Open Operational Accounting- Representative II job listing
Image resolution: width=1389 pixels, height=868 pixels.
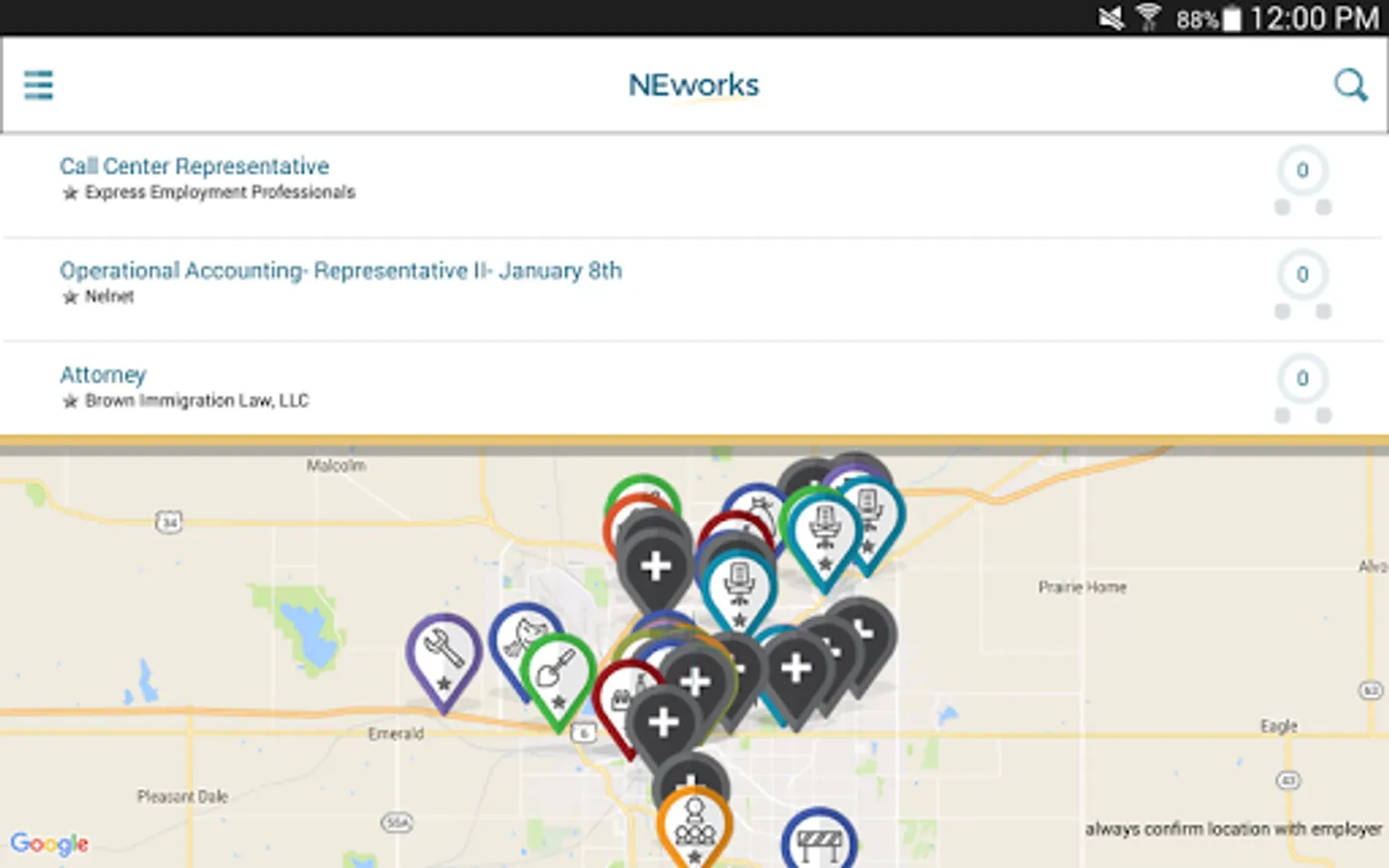[340, 270]
